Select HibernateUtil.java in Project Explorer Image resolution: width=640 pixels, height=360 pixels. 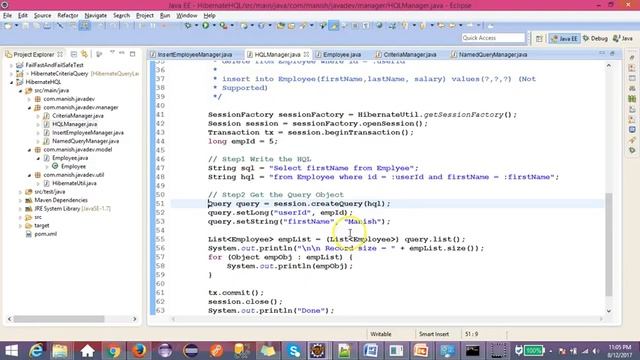(x=74, y=183)
